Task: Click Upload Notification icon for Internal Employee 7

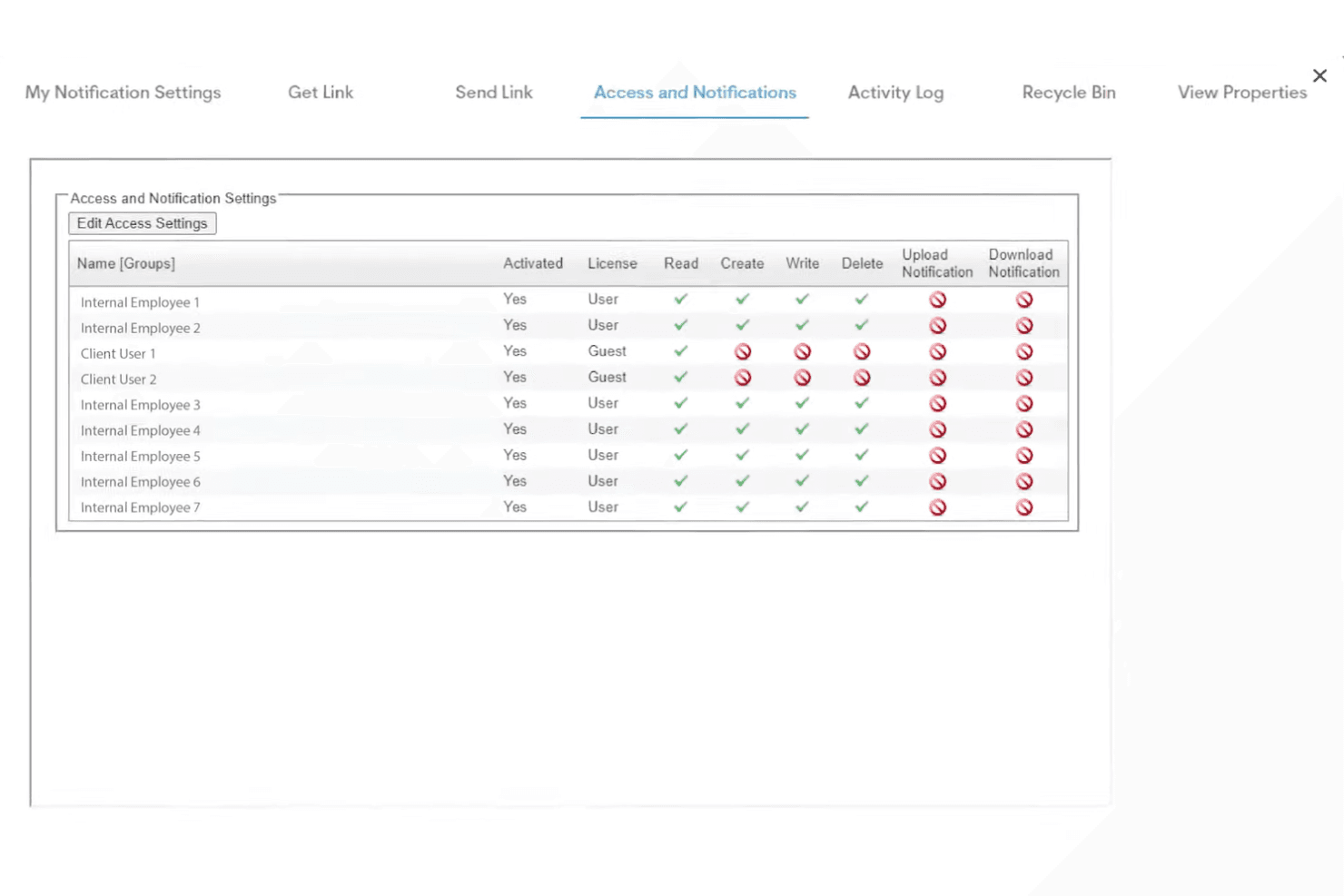Action: point(938,507)
